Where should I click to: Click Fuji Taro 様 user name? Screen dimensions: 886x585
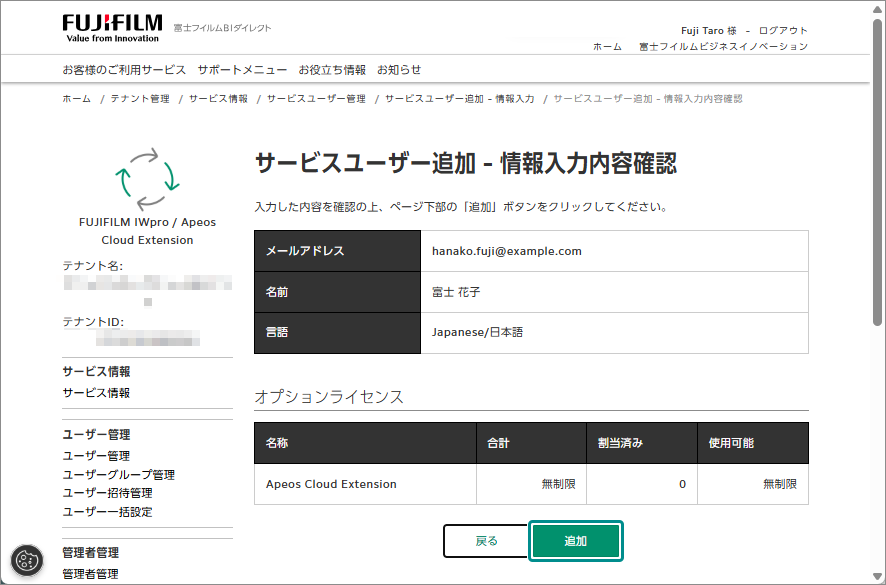point(709,31)
